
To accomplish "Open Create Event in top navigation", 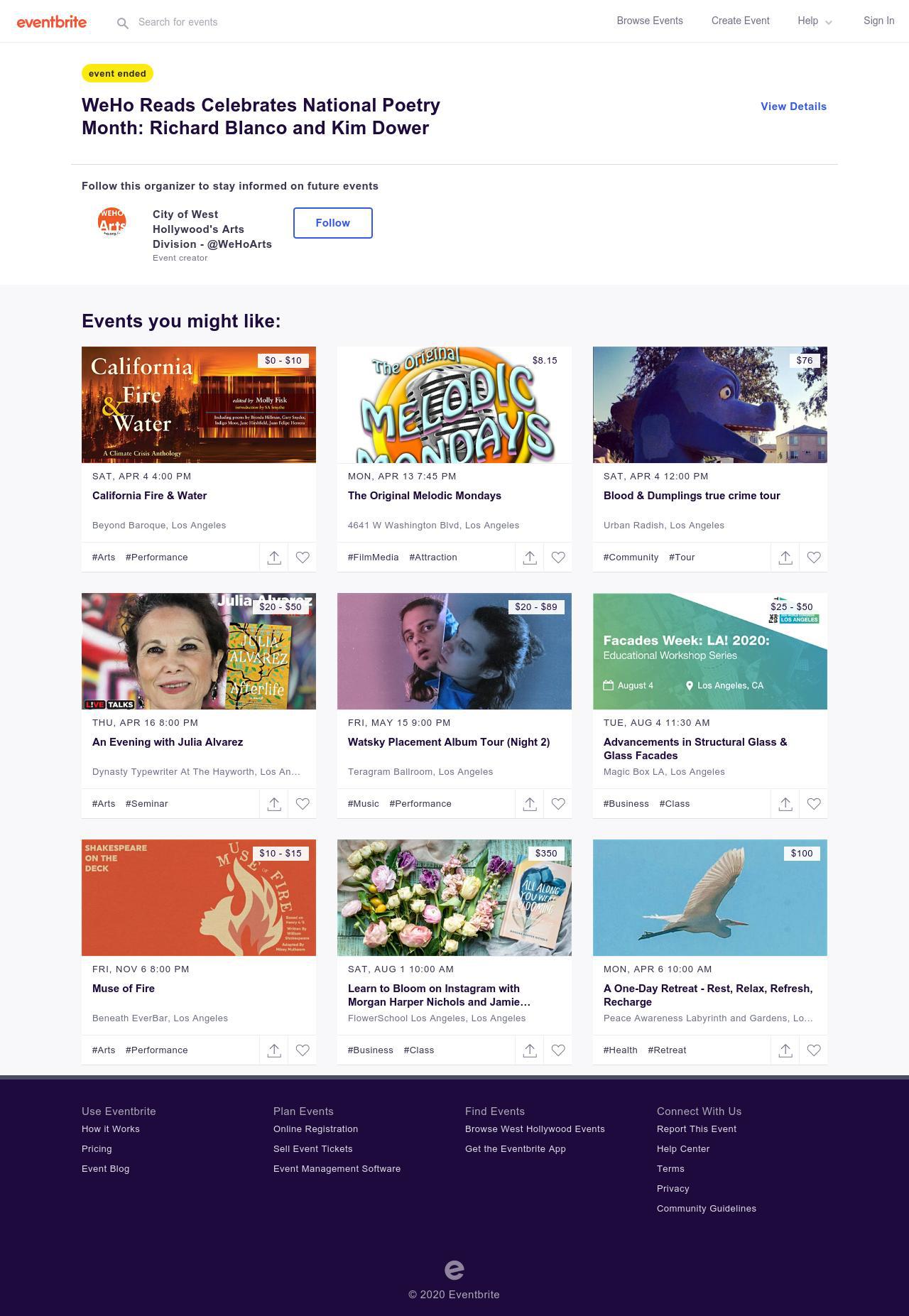I will click(x=740, y=21).
